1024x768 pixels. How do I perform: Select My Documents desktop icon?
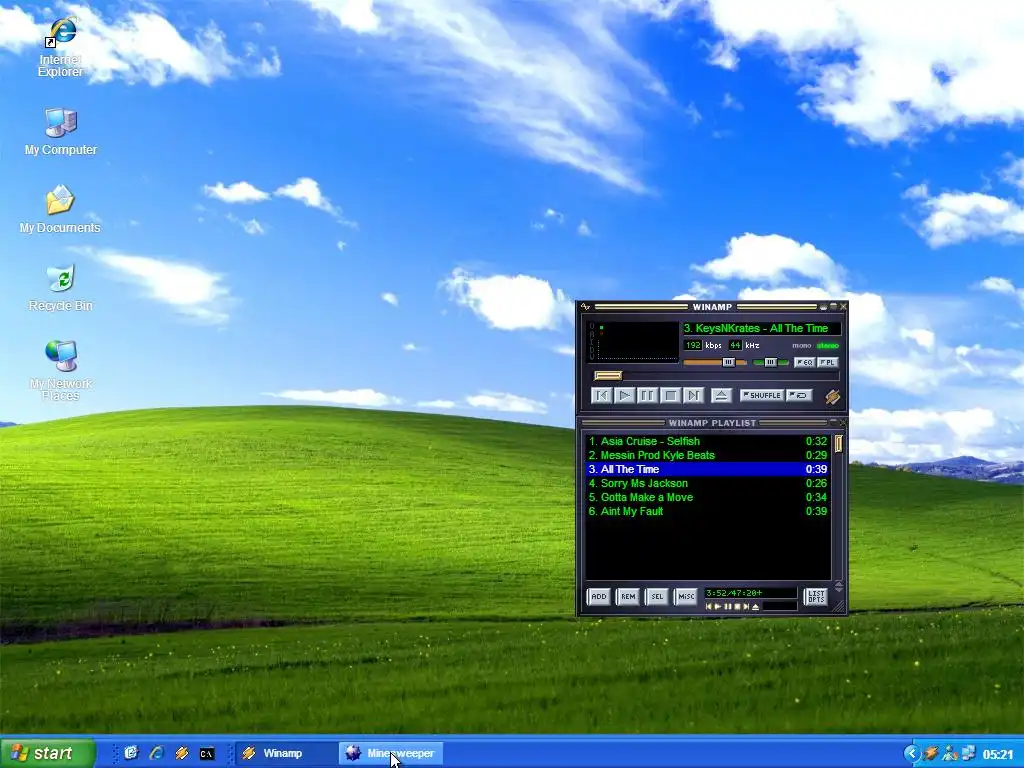pos(60,209)
